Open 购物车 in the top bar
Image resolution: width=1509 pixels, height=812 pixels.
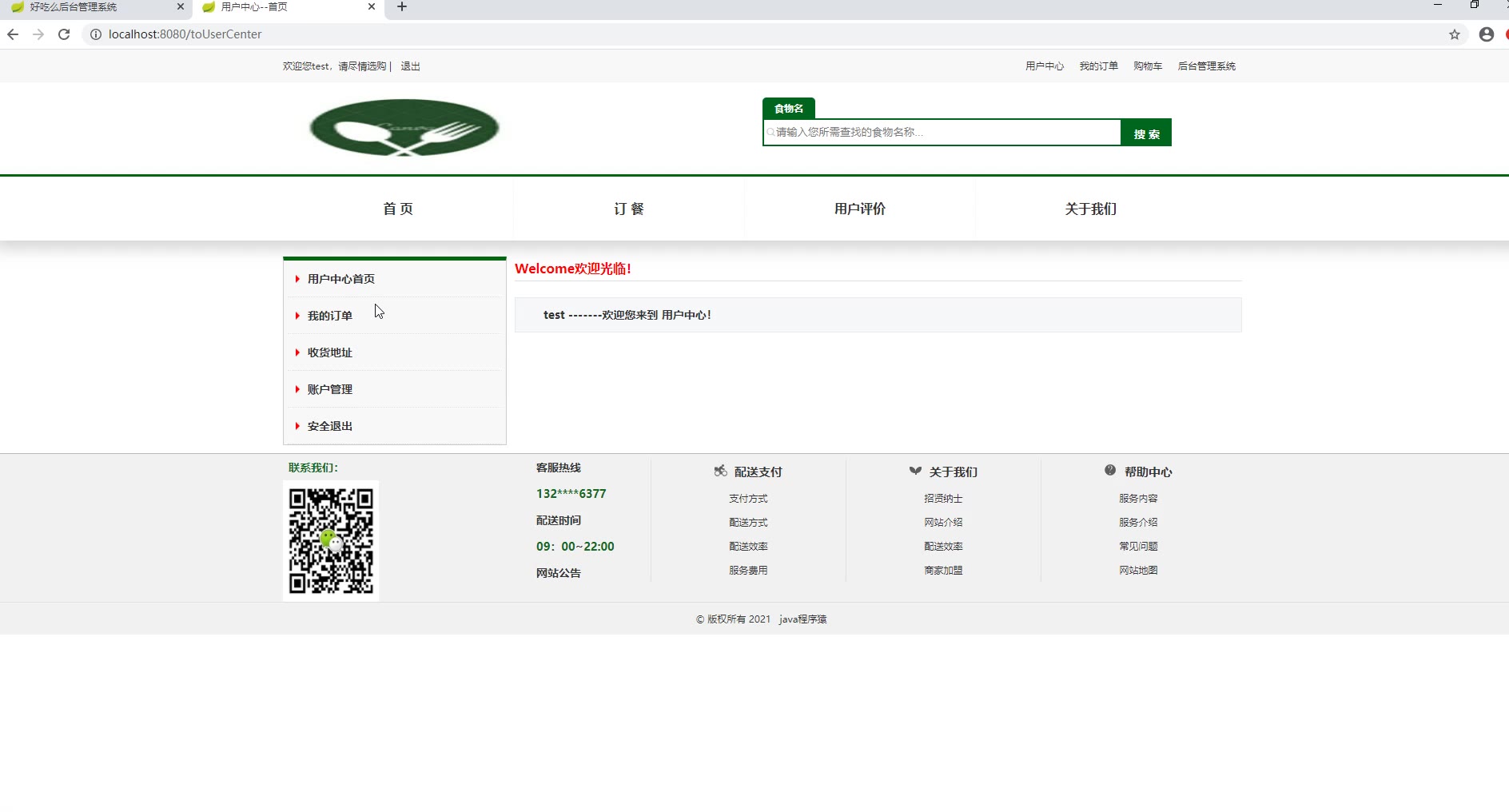[x=1148, y=66]
